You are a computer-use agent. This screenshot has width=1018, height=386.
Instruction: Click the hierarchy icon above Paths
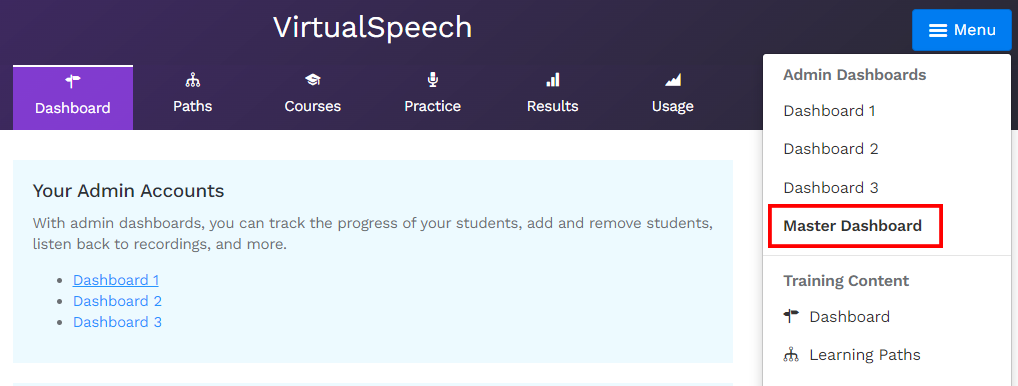[x=193, y=80]
